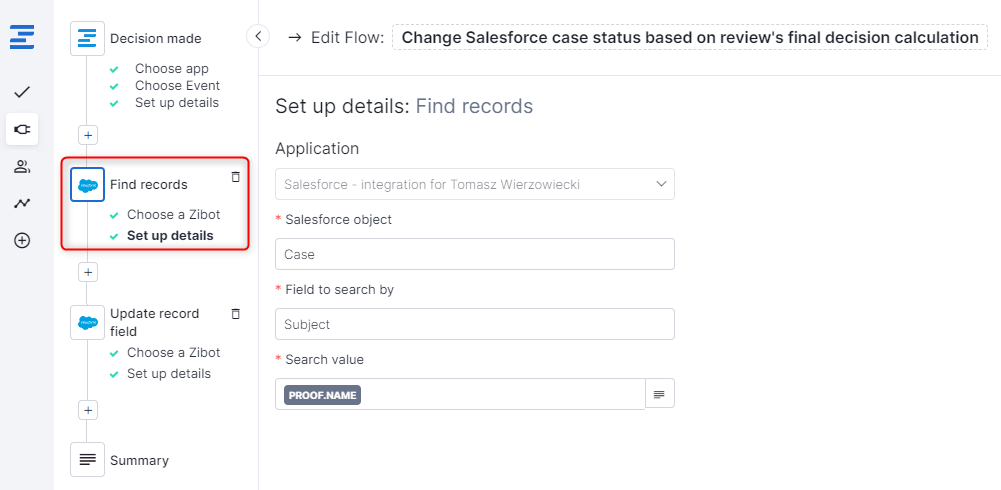Open Set up details under Find records
Screen dimensions: 1001x490
tap(170, 235)
